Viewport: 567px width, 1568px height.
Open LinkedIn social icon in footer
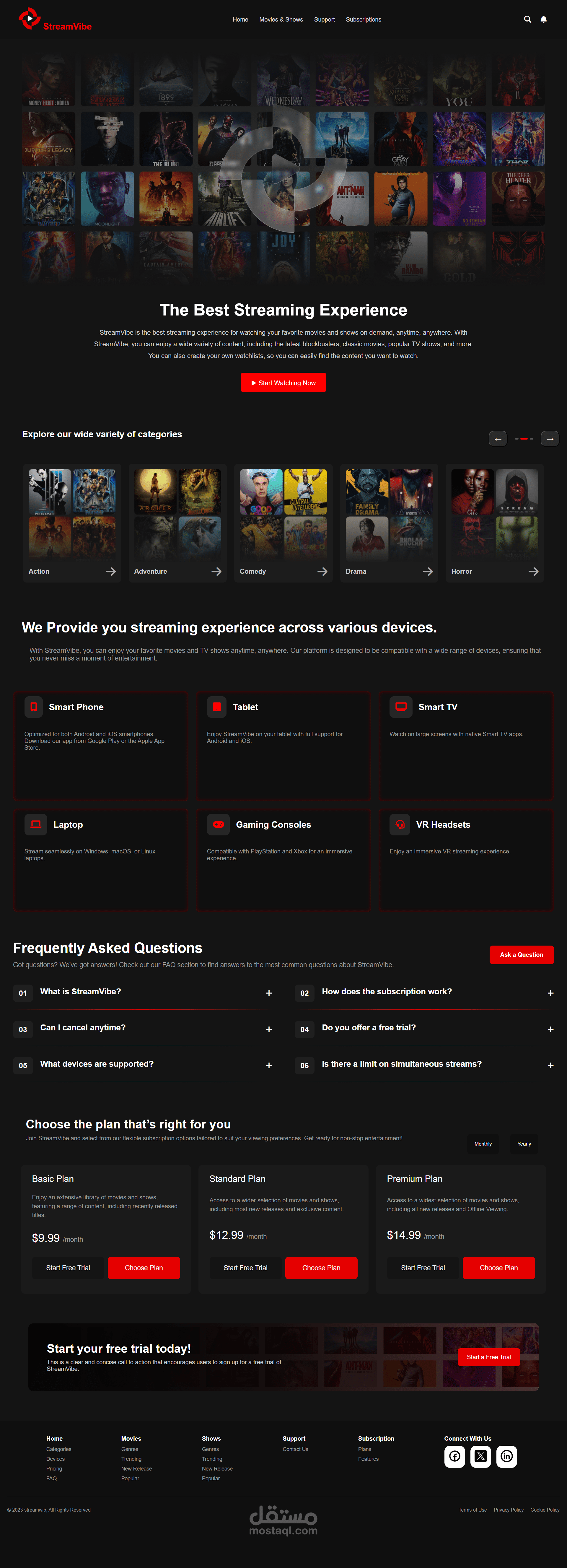tap(507, 1457)
